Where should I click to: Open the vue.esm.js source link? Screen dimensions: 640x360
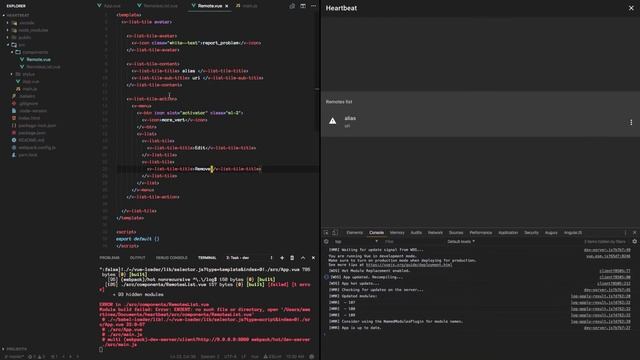[608, 256]
